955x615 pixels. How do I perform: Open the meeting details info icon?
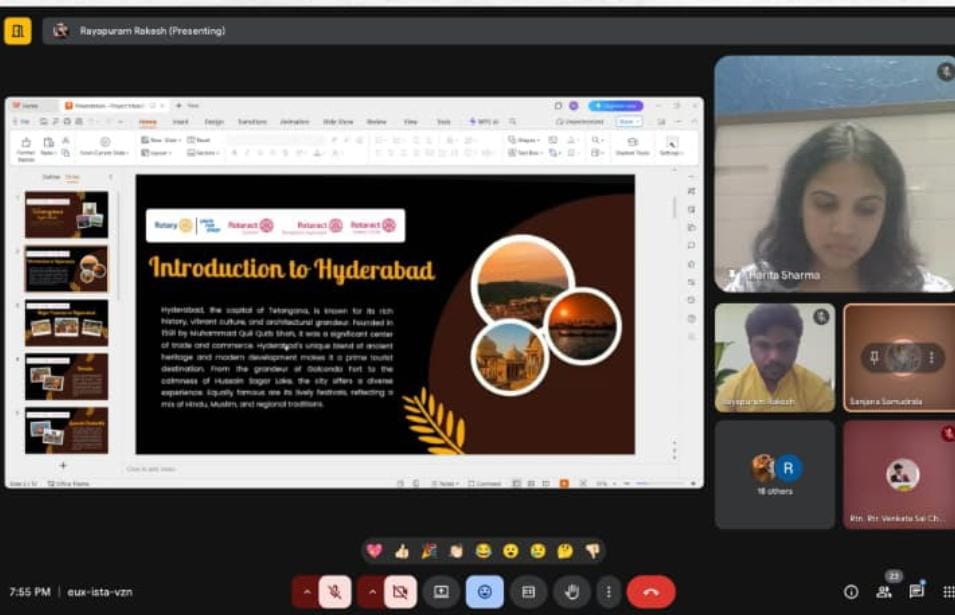(x=851, y=592)
